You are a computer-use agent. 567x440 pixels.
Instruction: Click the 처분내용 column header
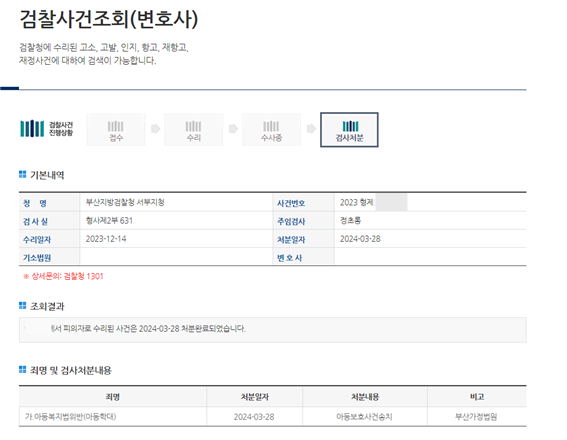coord(365,397)
